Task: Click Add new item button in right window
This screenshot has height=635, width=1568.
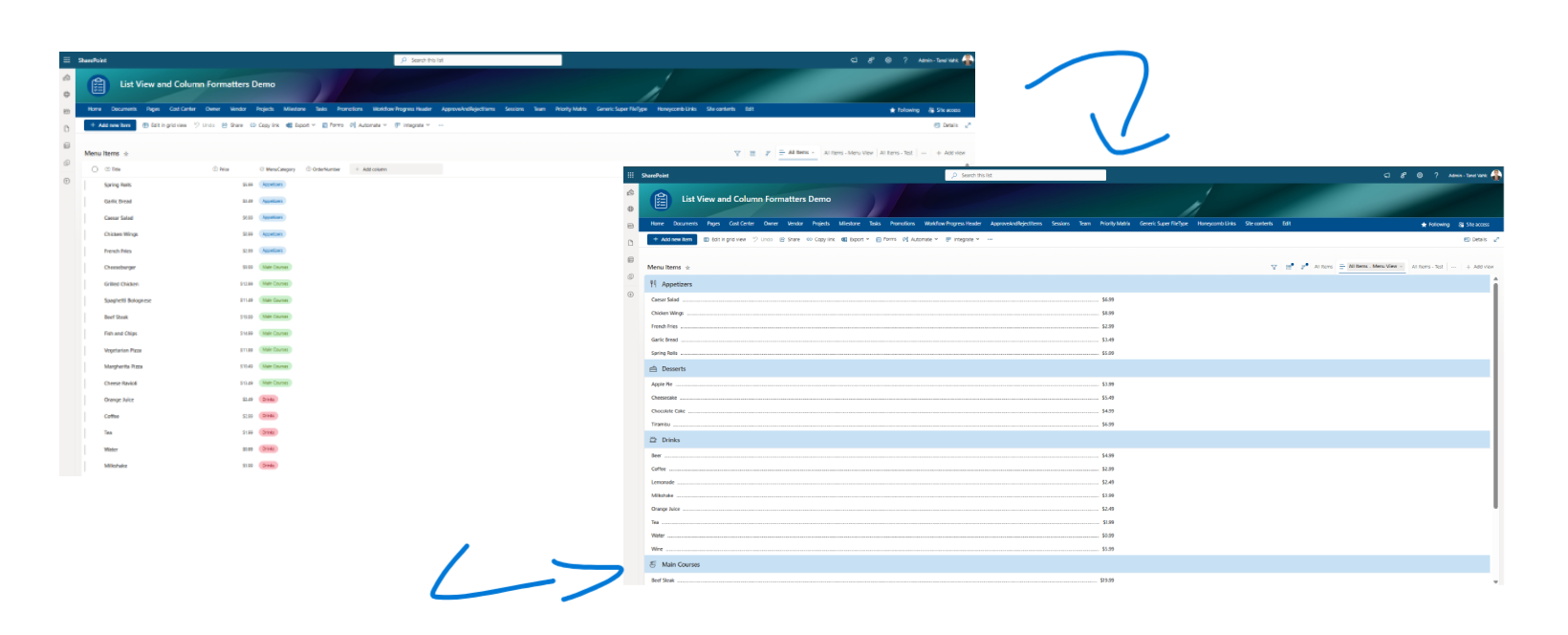Action: point(672,239)
